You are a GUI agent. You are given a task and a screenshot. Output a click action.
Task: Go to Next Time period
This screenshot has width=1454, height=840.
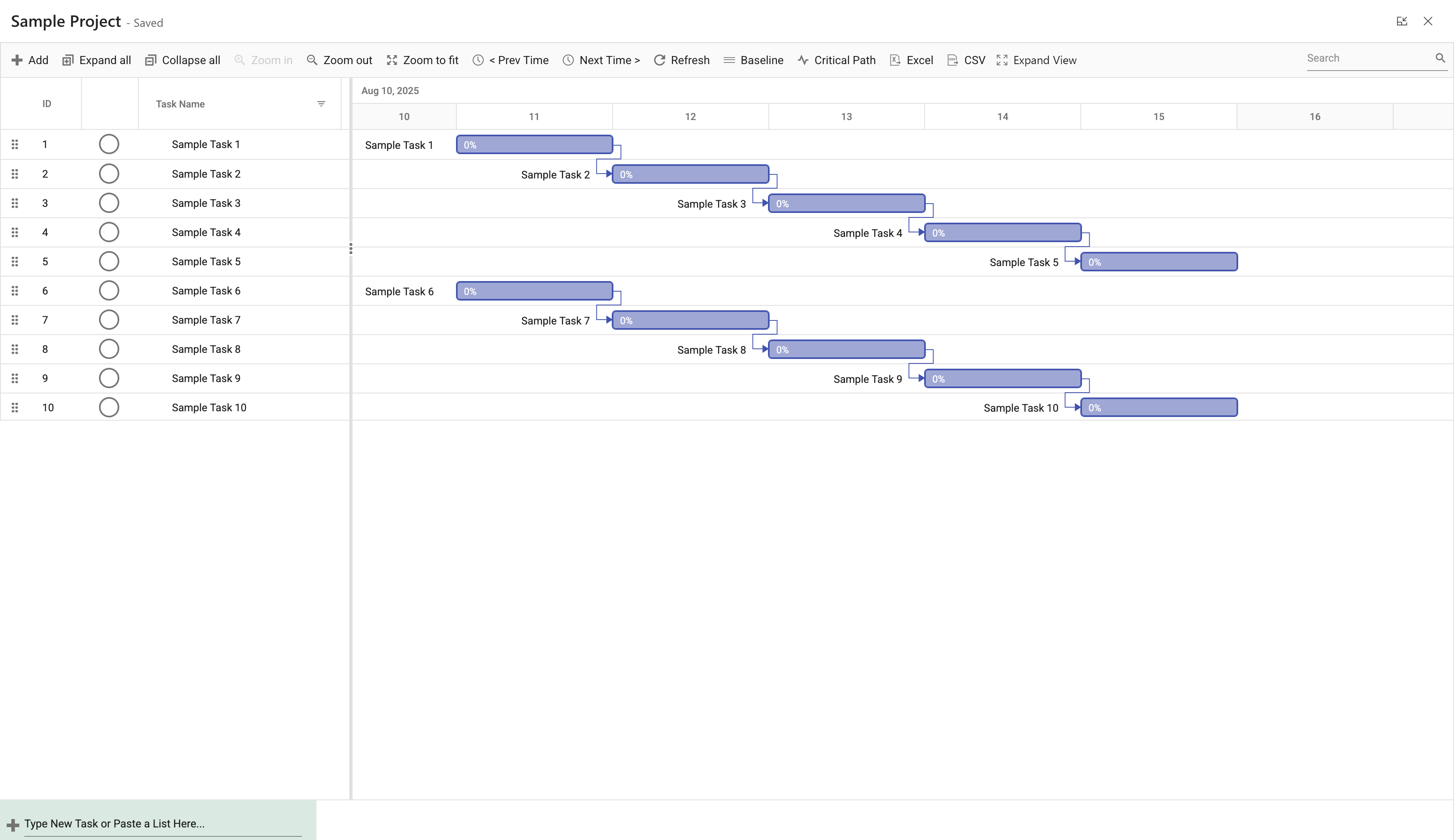[601, 60]
